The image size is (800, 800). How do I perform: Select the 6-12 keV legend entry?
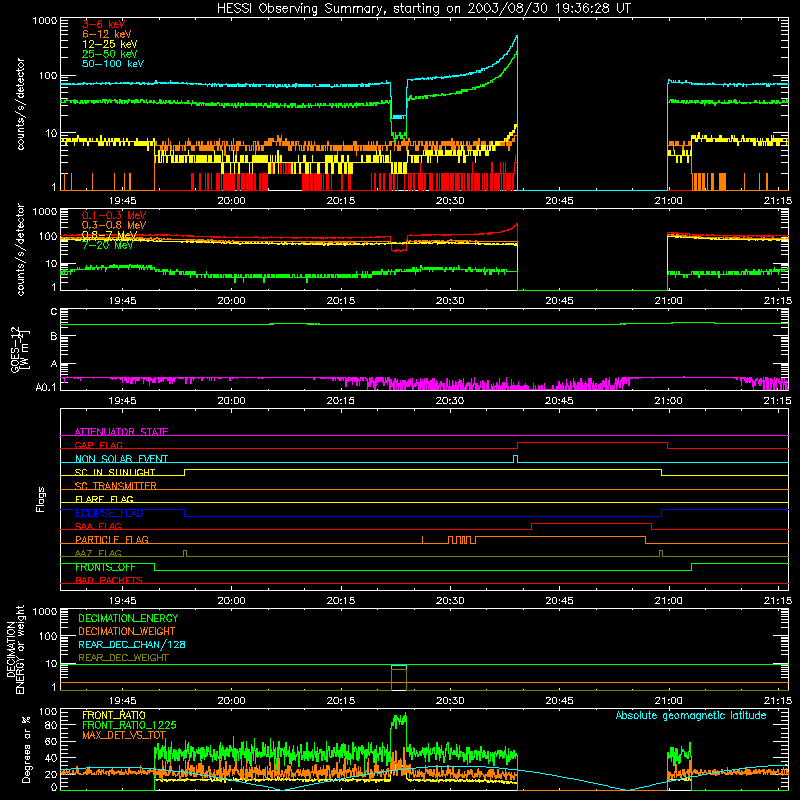pos(107,34)
